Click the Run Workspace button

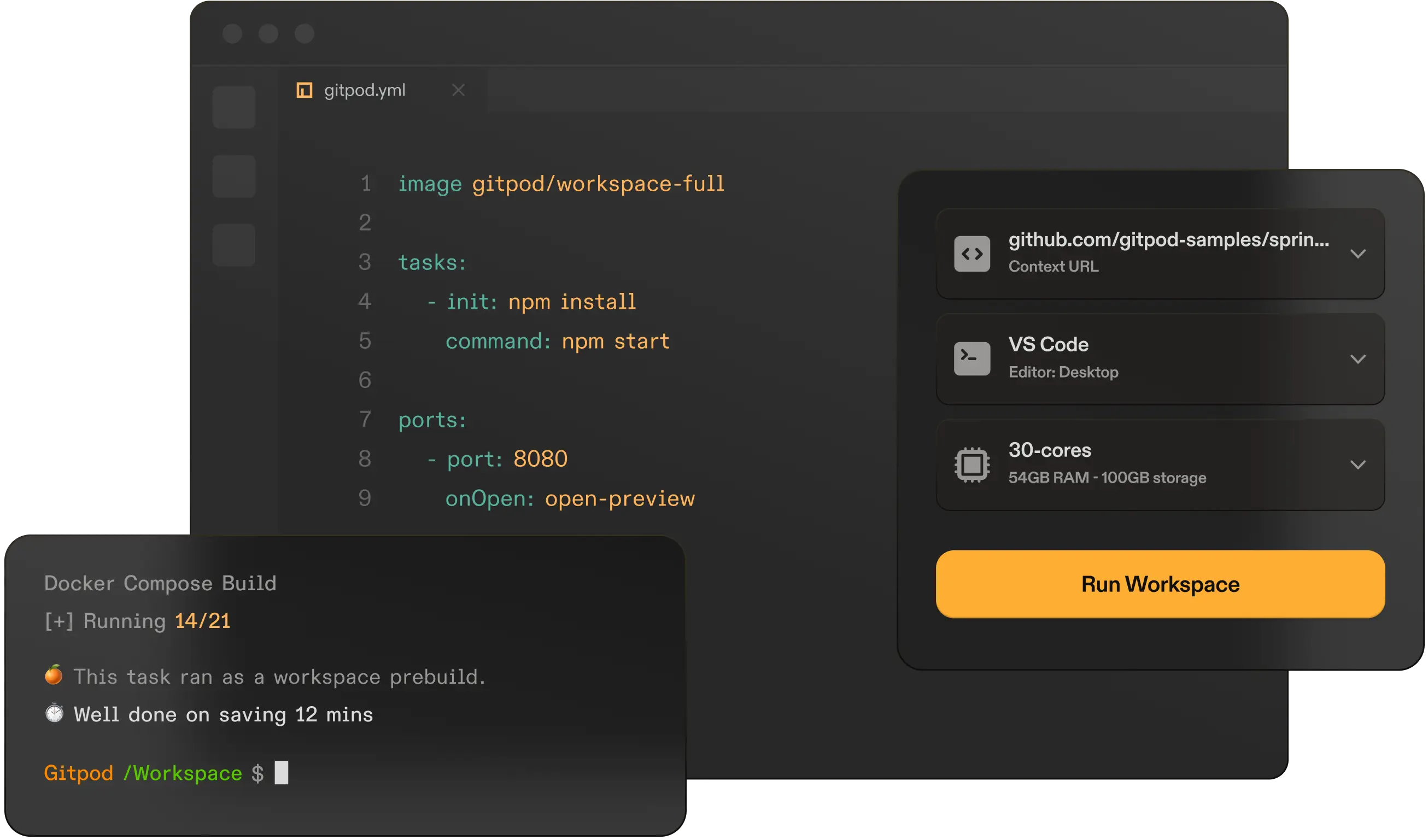pos(1160,584)
